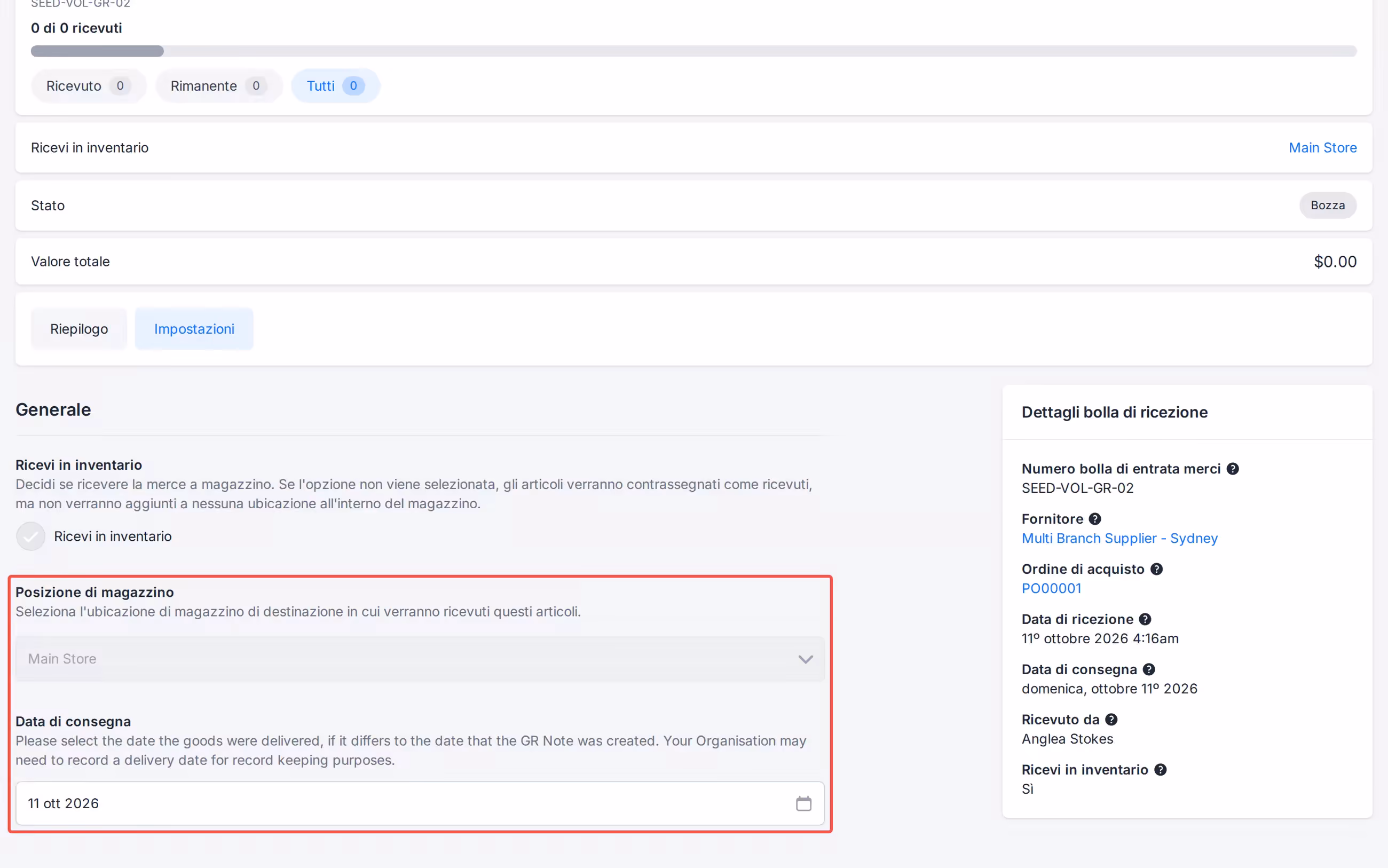Click the Posizione di magazzino label
The image size is (1388, 868).
point(94,593)
